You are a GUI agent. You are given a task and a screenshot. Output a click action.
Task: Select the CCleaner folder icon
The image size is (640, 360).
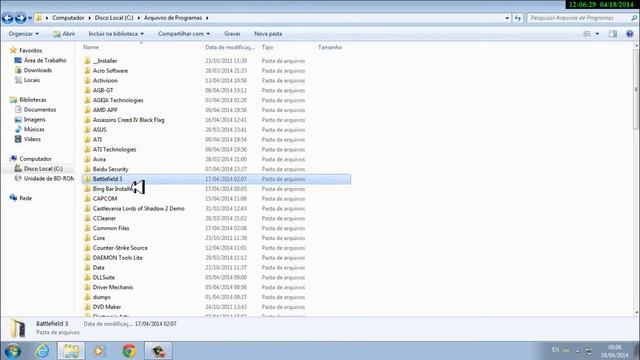click(x=87, y=218)
